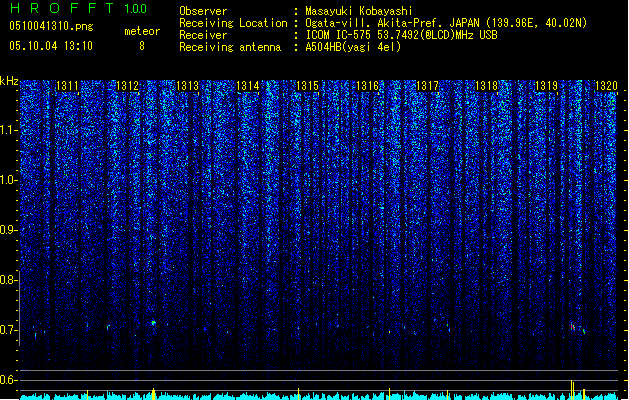Select the 1320 time marker

(x=606, y=86)
